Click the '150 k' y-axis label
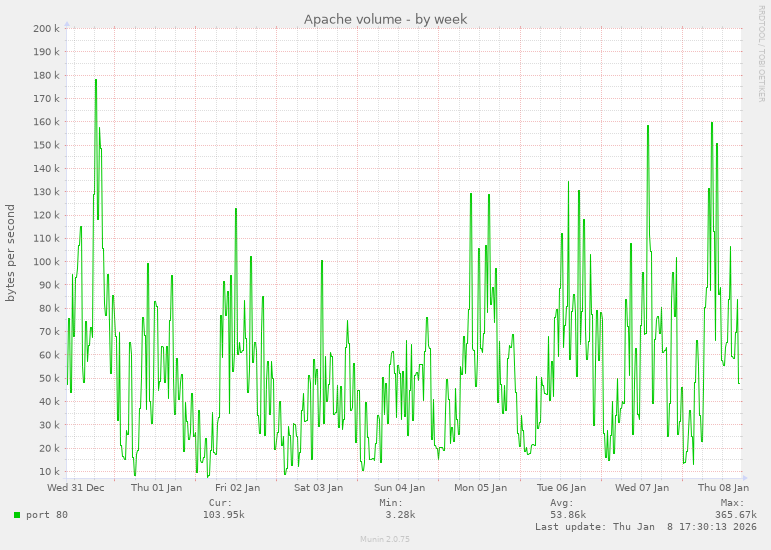This screenshot has height=550, width=771. pyautogui.click(x=46, y=145)
